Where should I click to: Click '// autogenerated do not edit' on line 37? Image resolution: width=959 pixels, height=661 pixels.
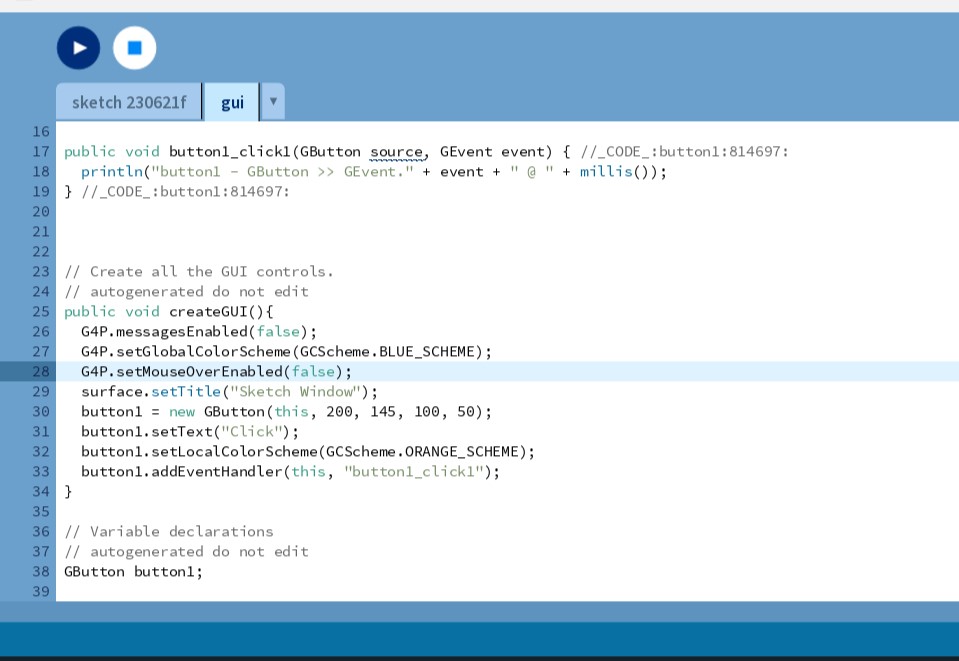(186, 552)
